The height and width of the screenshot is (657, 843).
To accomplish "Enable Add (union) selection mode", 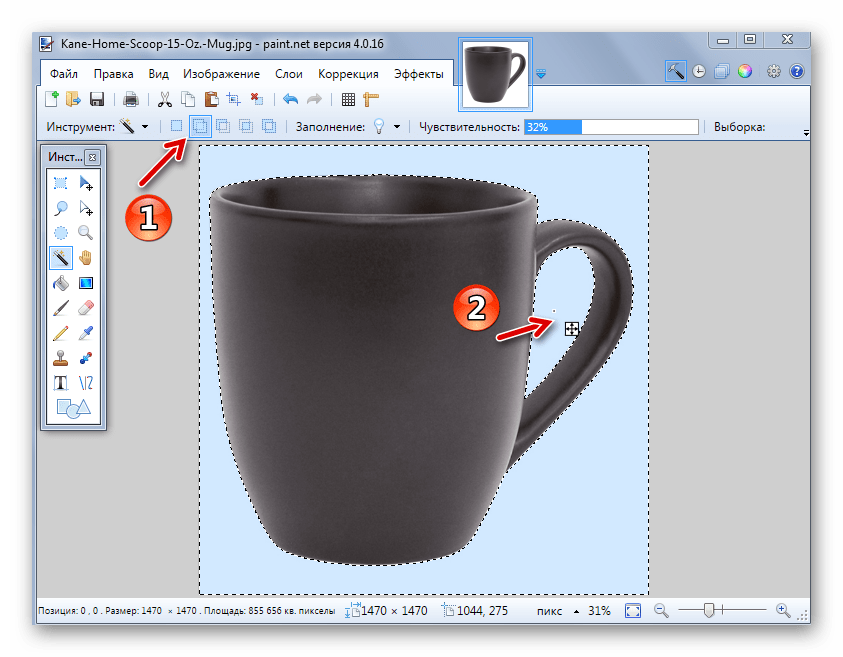I will point(199,127).
